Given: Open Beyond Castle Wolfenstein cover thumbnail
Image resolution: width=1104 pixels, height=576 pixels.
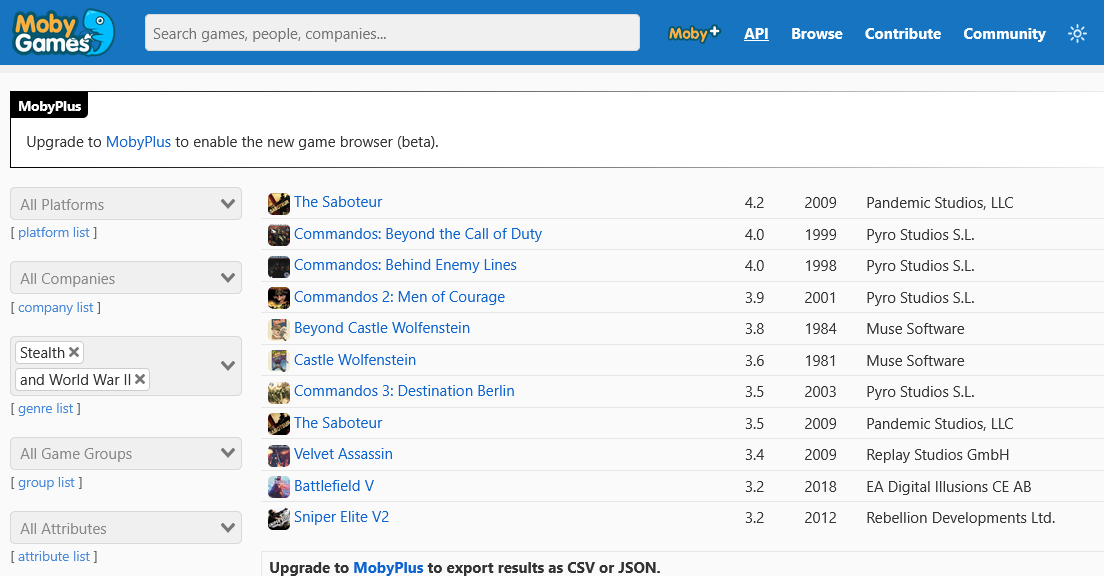Looking at the screenshot, I should (279, 329).
